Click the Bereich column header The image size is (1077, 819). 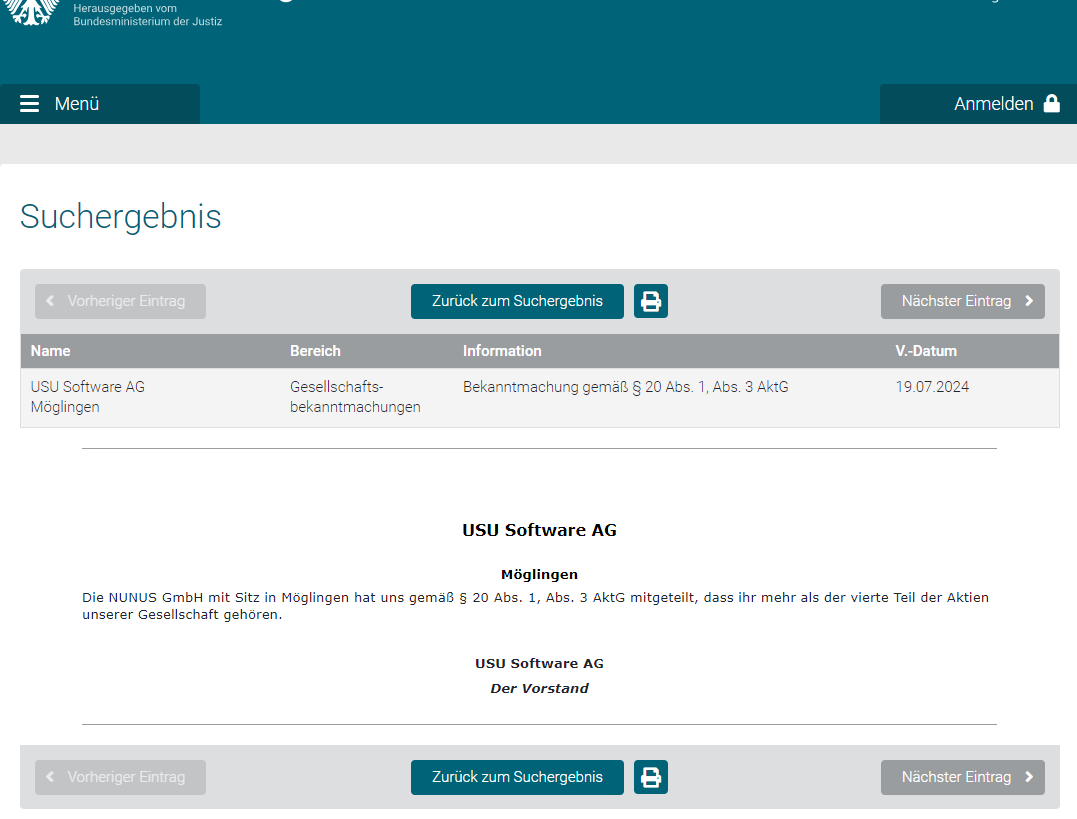[315, 351]
